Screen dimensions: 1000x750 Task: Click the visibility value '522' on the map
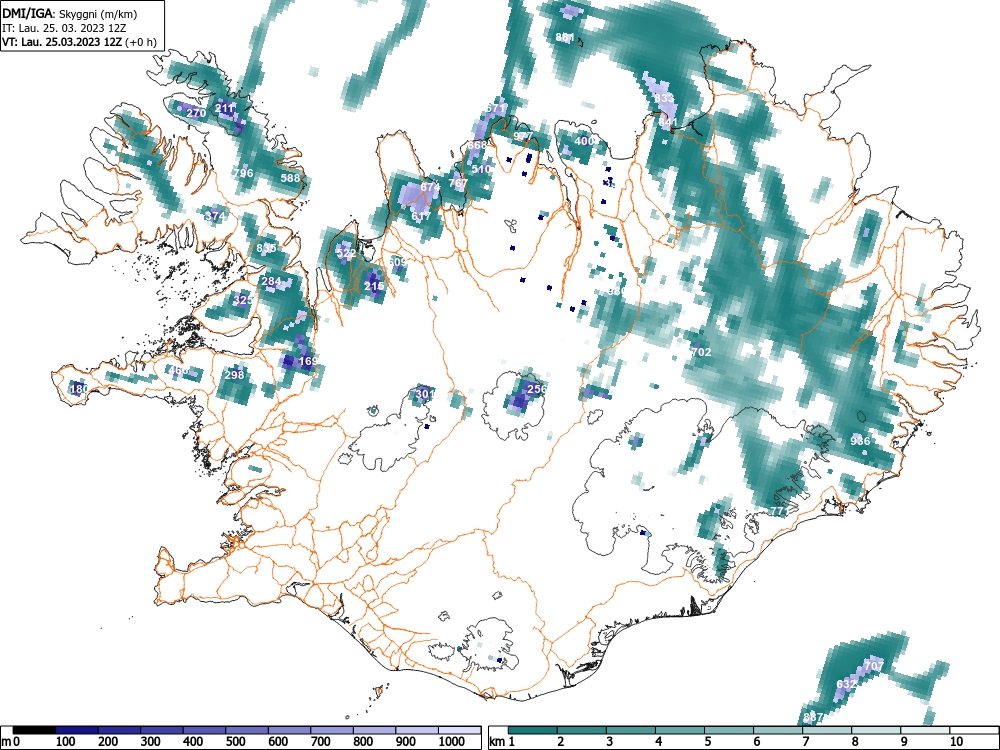346,253
